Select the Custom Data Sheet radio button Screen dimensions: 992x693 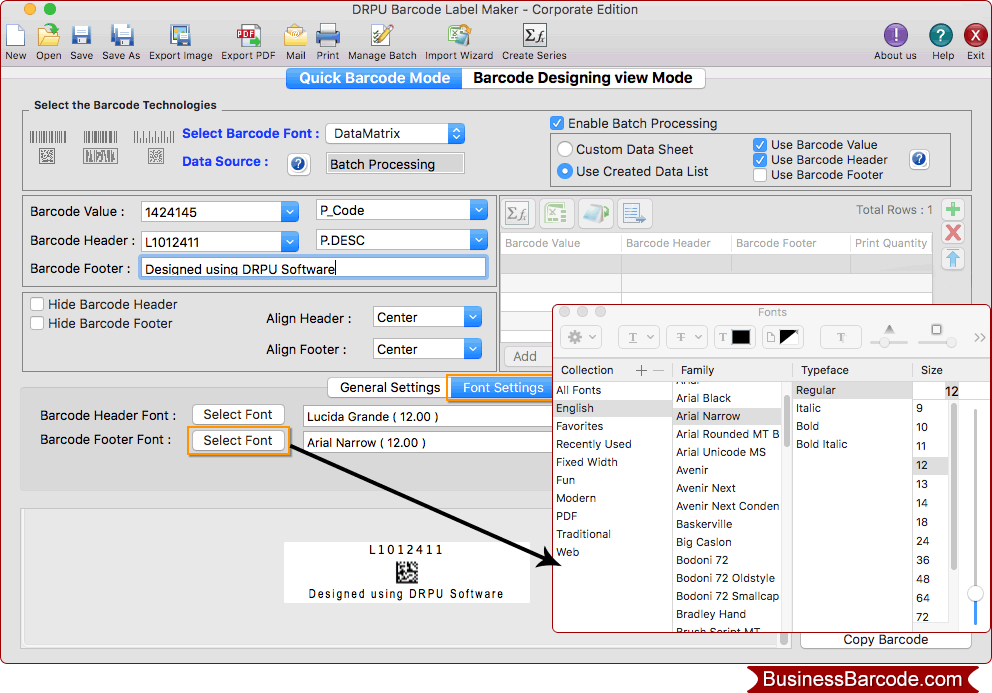pos(566,148)
